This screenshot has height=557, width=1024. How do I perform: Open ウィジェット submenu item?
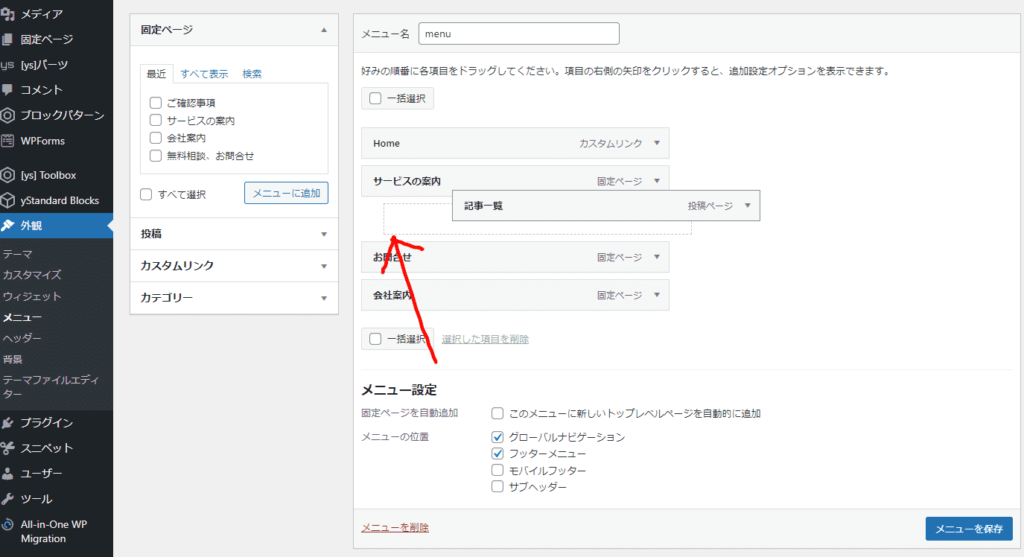point(32,296)
